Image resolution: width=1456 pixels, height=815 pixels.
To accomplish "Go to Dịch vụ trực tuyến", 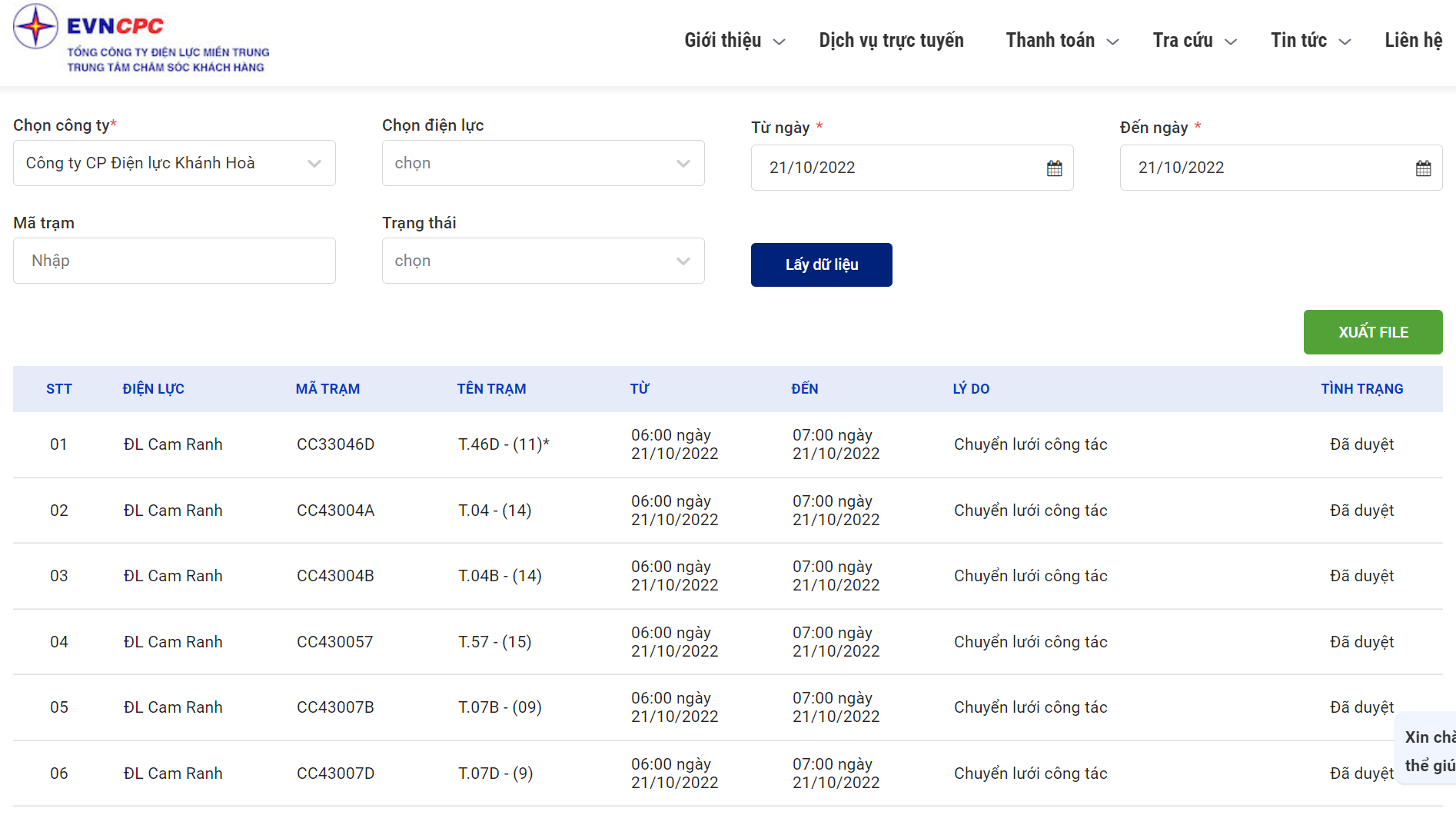I will 891,41.
